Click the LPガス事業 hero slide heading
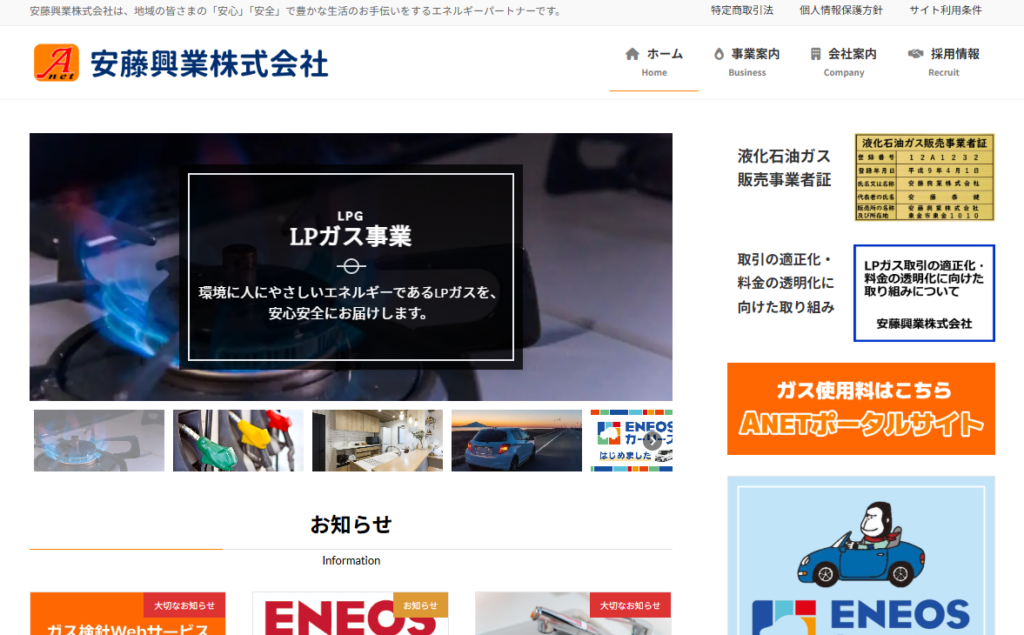 pos(351,236)
